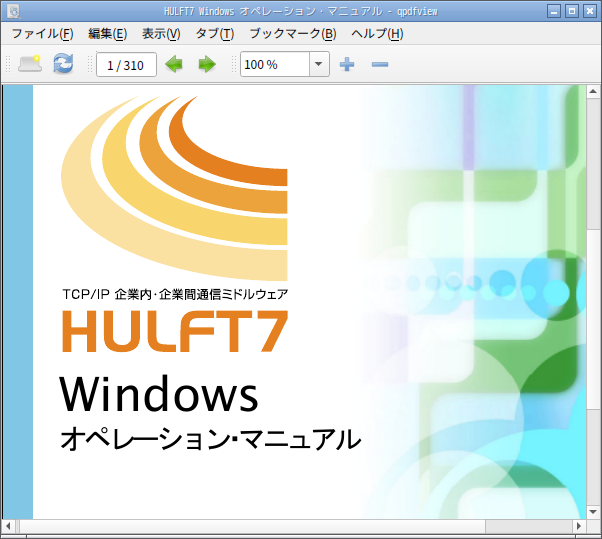Click the horizontal scrollbar left arrow
Screen dimensions: 602x539
click(x=8, y=526)
